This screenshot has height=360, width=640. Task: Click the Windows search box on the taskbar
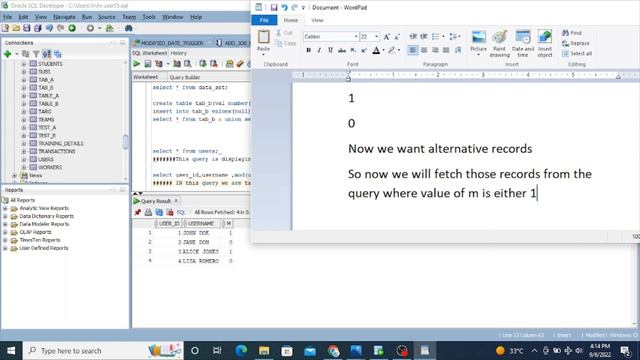click(x=103, y=351)
